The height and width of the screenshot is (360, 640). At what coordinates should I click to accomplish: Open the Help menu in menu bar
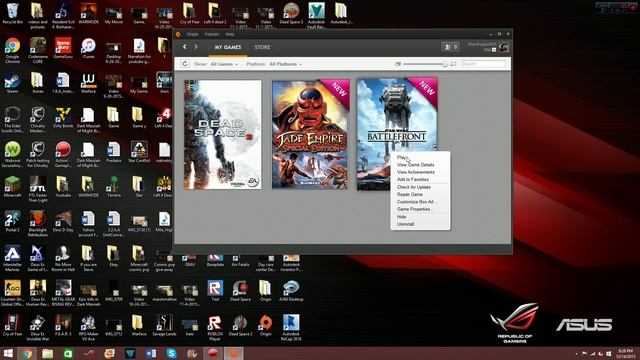pos(230,34)
